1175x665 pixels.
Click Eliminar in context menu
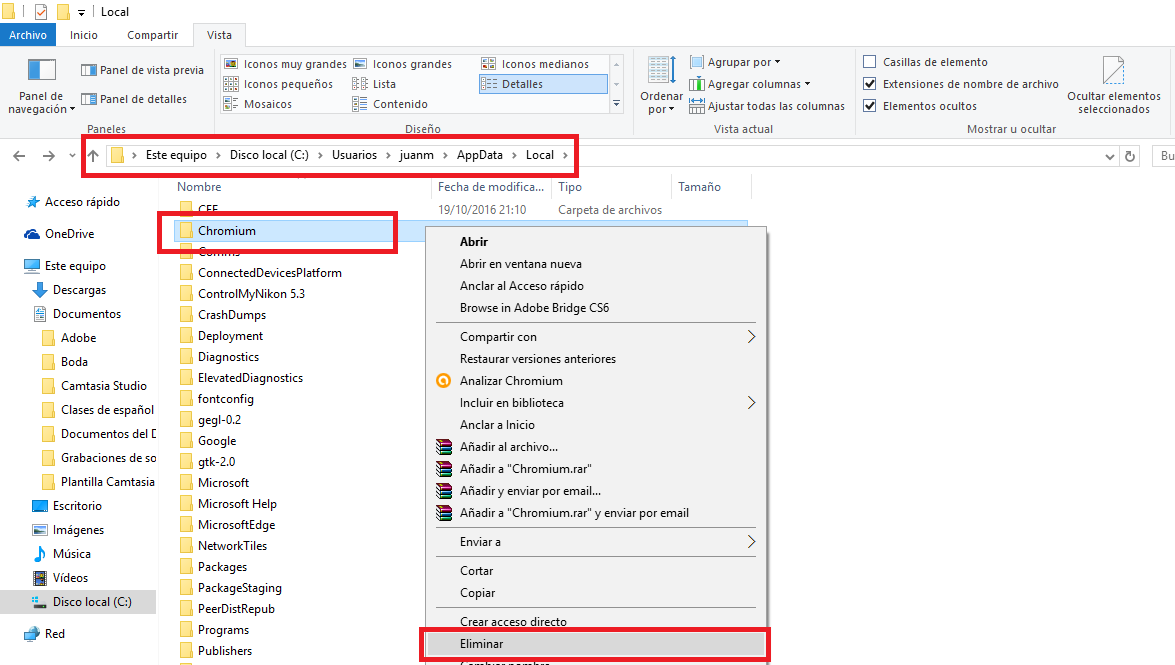[596, 644]
